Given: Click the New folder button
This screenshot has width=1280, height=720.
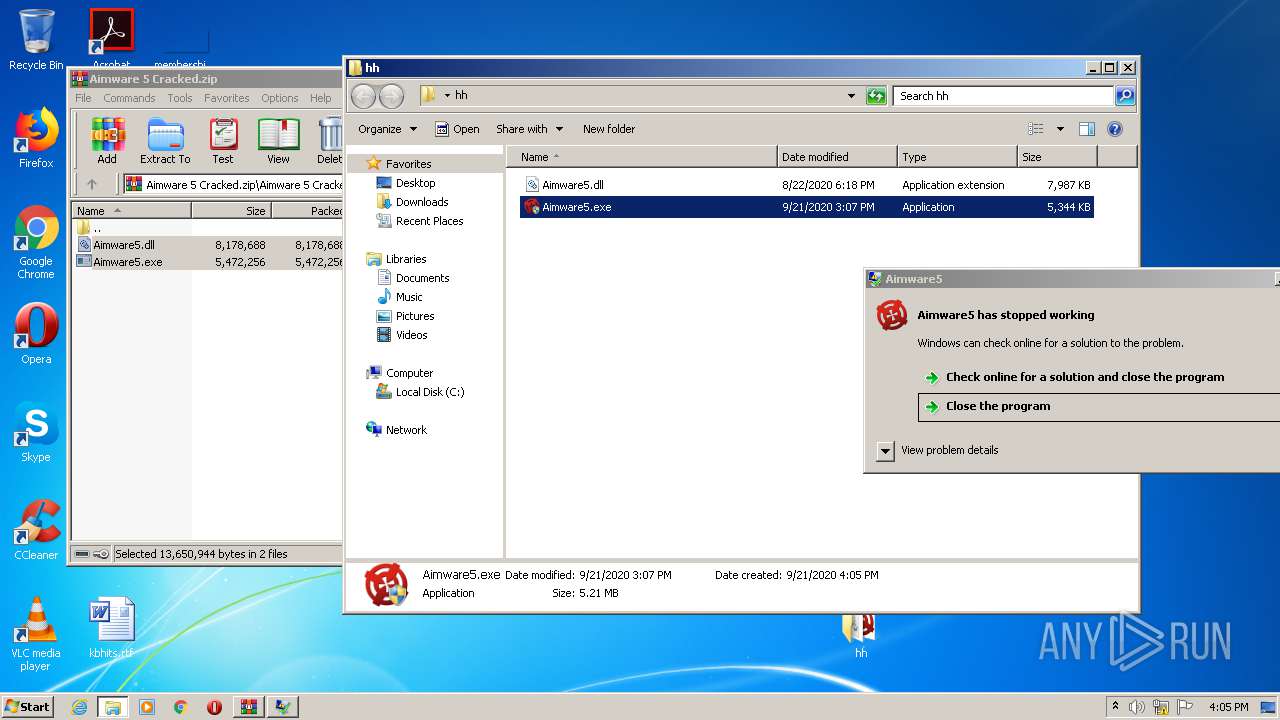Looking at the screenshot, I should pyautogui.click(x=609, y=129).
